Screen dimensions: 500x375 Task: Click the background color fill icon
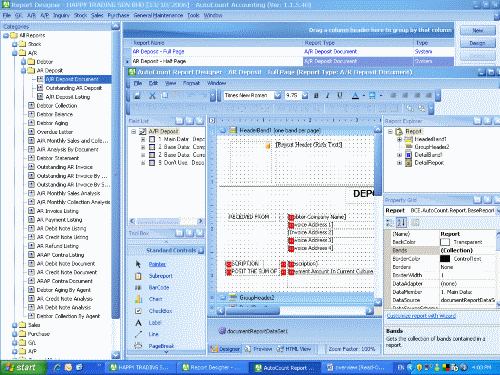(372, 96)
